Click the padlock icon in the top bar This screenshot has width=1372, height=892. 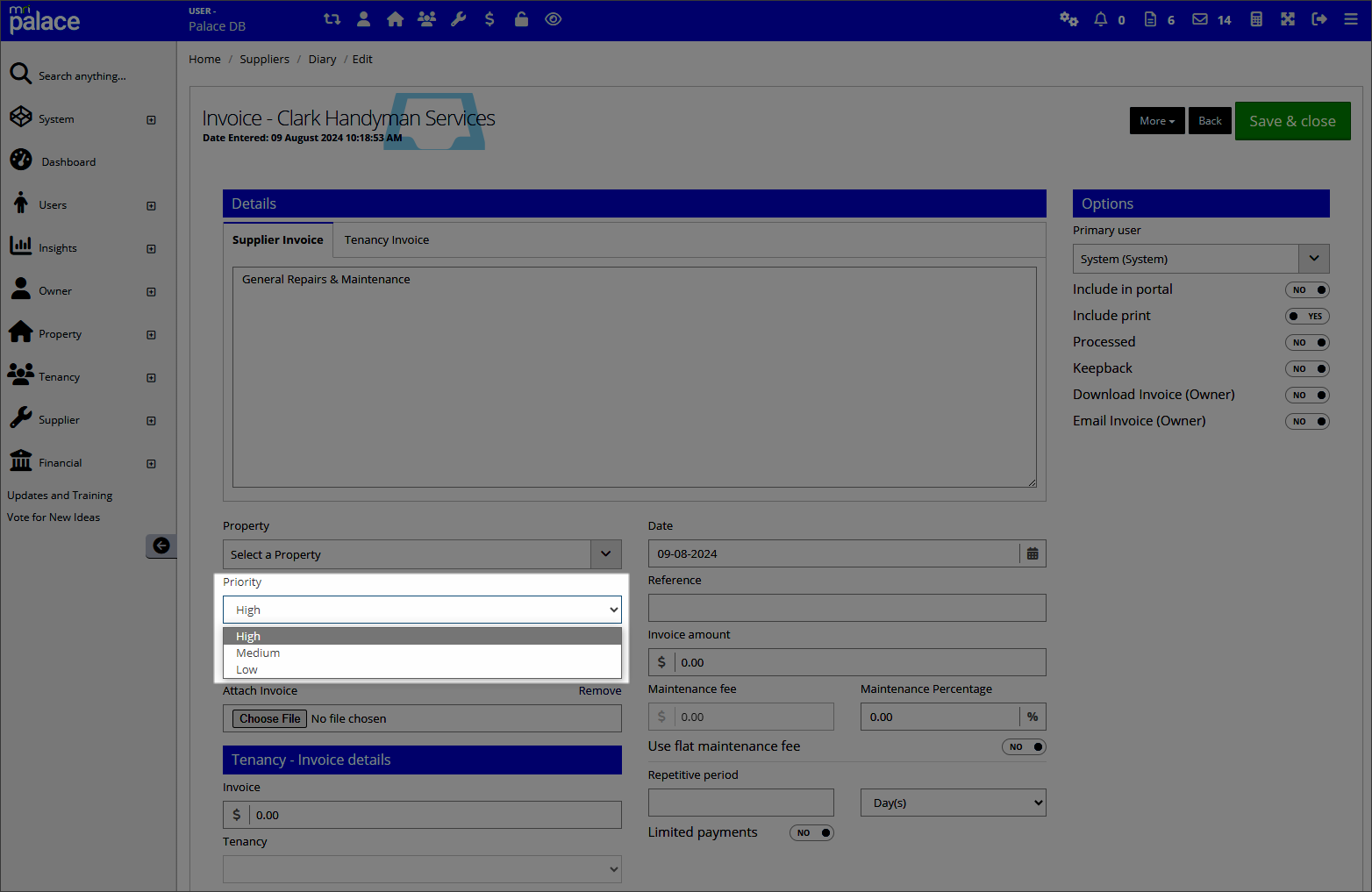click(521, 18)
